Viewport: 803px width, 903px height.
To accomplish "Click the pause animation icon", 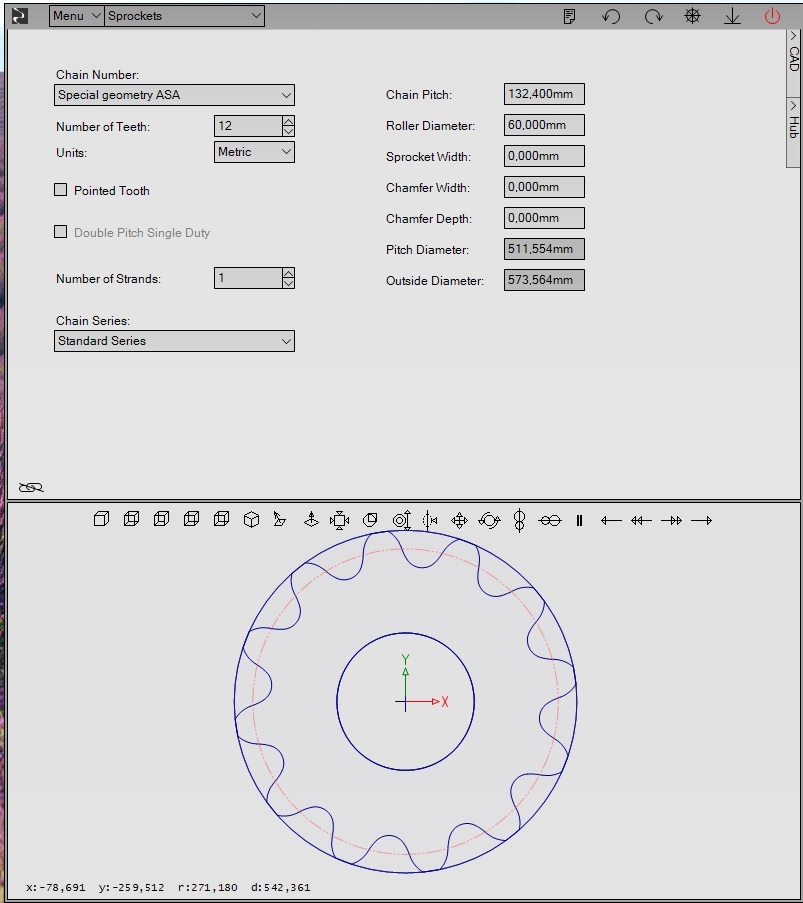I will (579, 521).
